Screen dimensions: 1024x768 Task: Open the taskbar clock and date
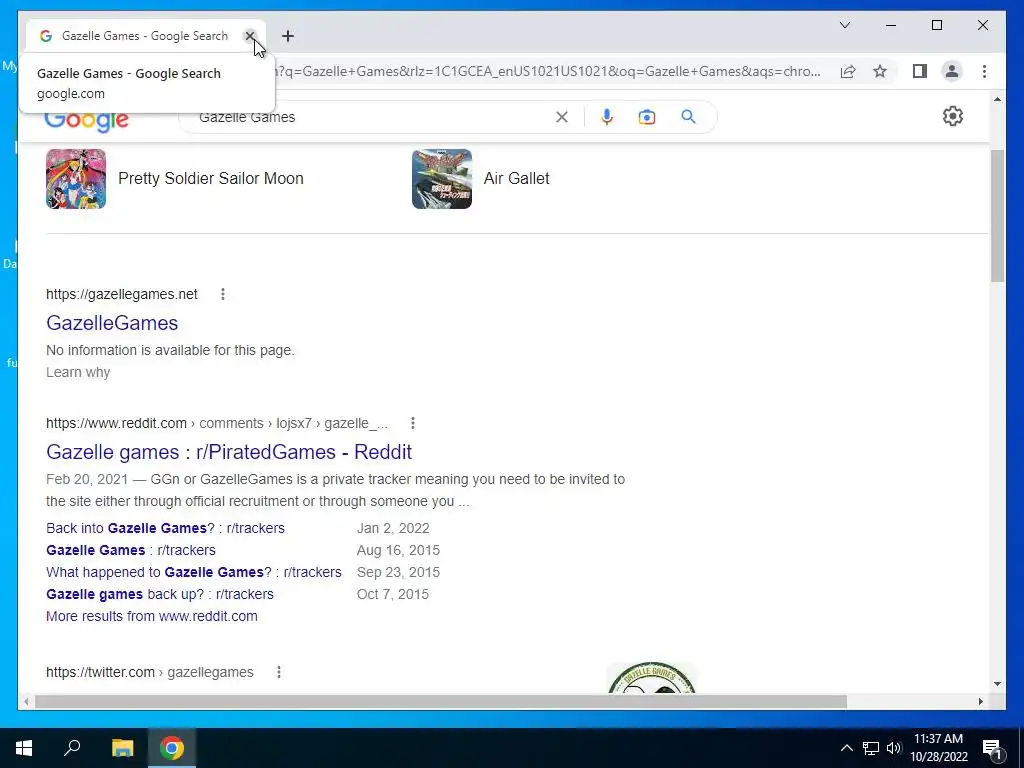click(x=938, y=748)
